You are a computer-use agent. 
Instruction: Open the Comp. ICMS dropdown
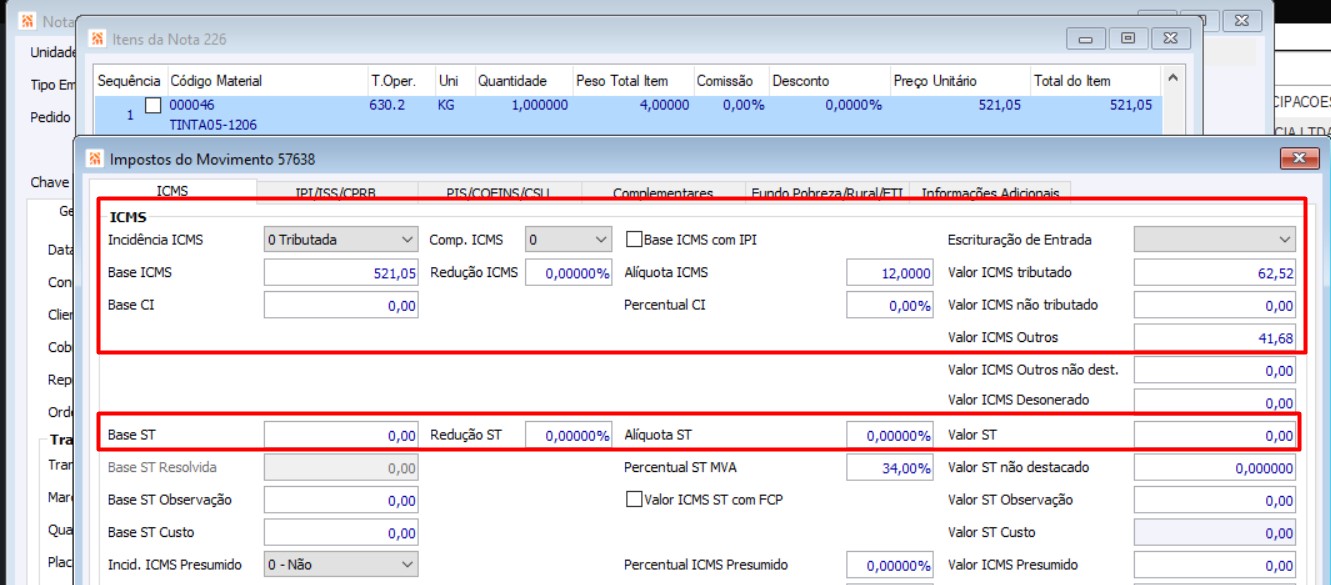(568, 240)
